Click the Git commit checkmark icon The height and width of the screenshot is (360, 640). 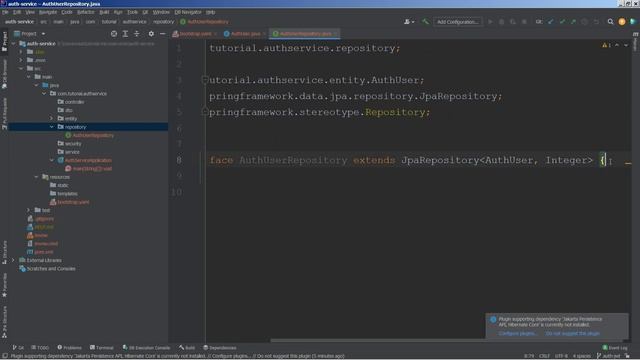point(562,22)
